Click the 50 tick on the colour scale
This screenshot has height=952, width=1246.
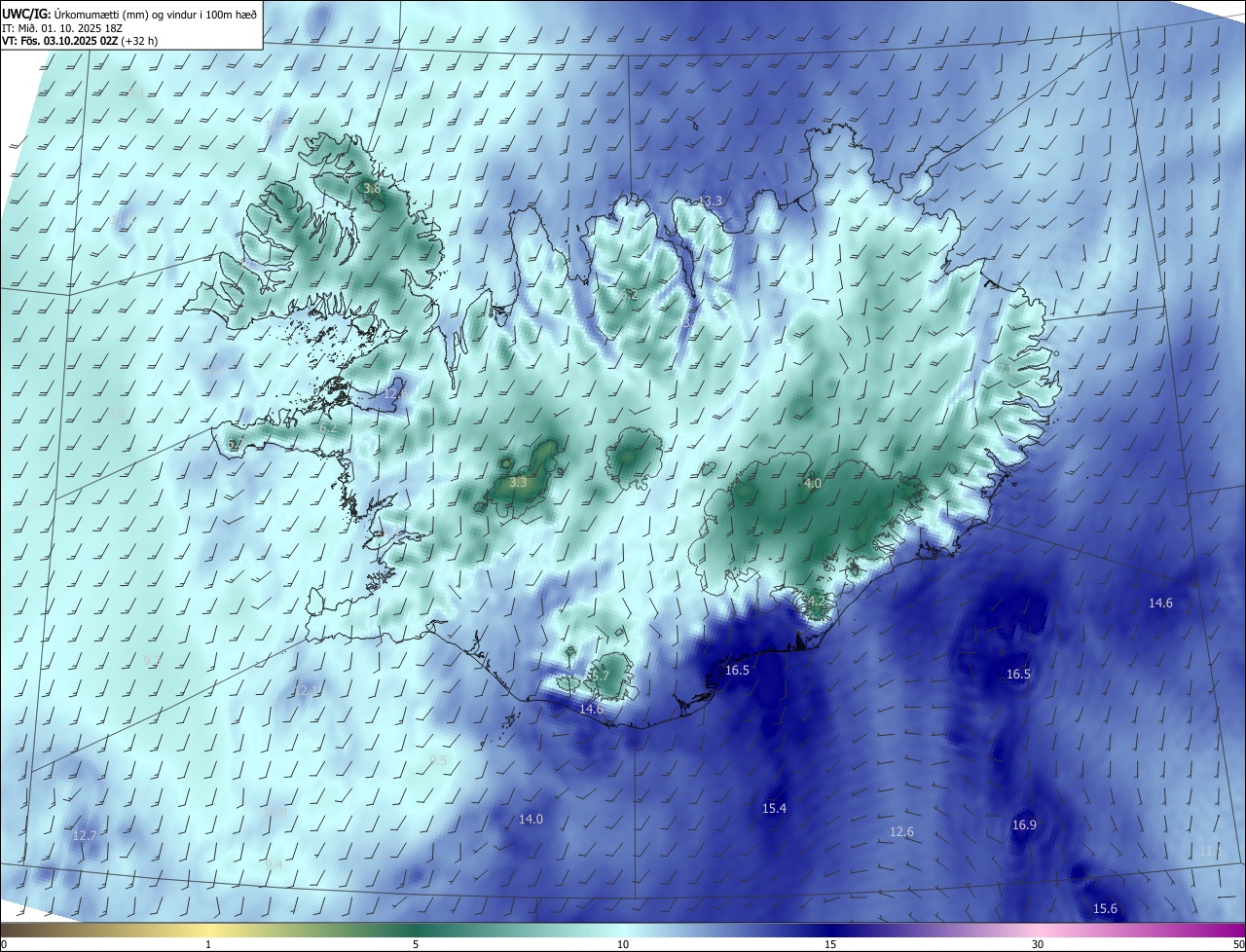pyautogui.click(x=1238, y=944)
